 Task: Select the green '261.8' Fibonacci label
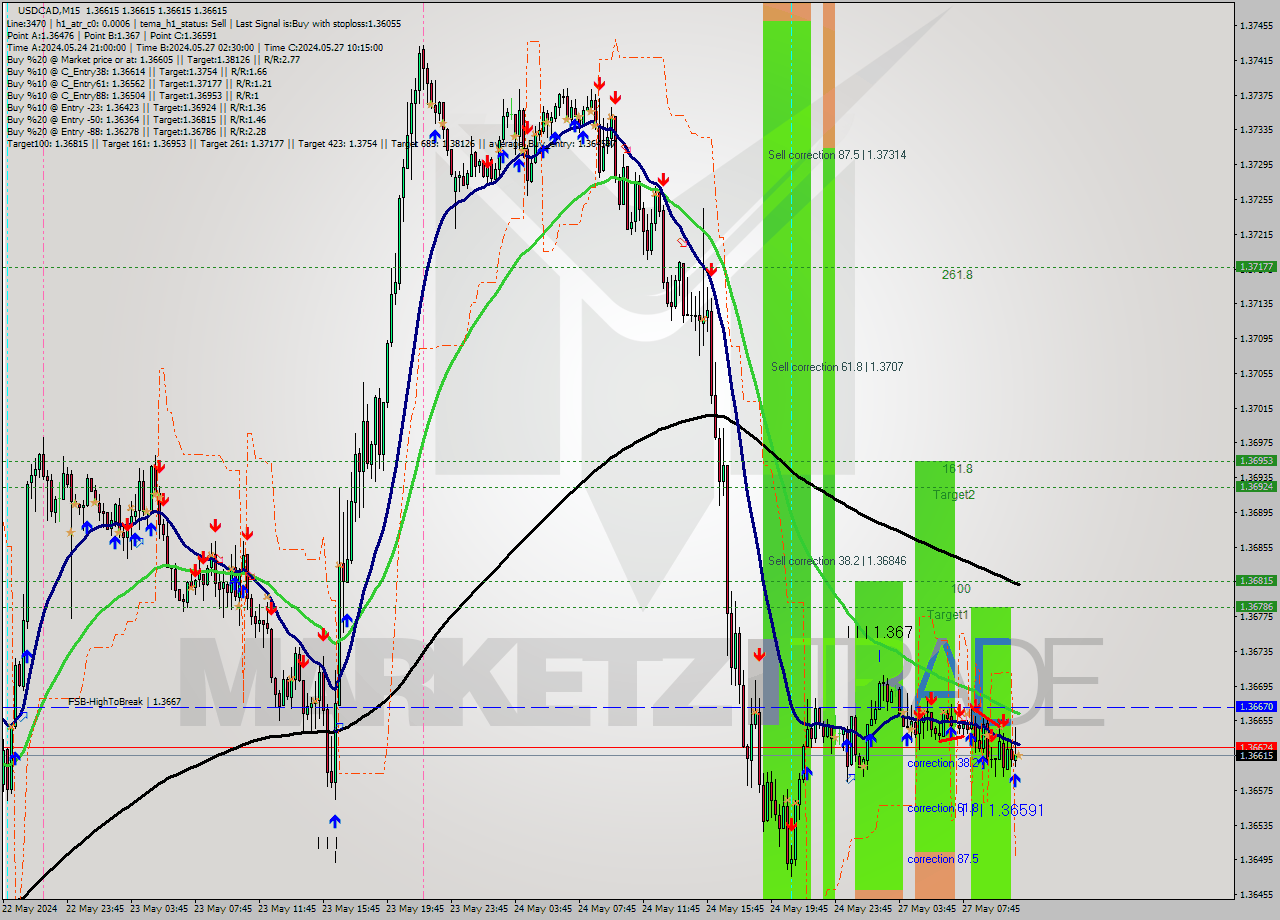pyautogui.click(x=957, y=274)
